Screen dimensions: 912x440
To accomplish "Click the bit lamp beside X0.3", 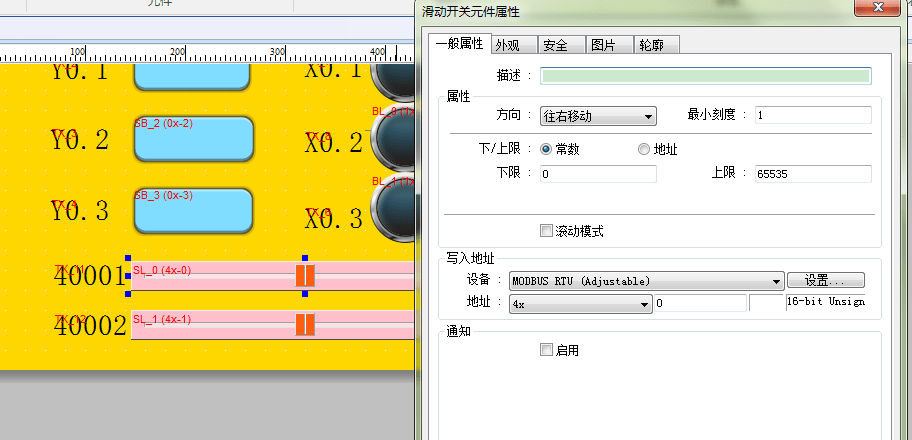I will [393, 210].
